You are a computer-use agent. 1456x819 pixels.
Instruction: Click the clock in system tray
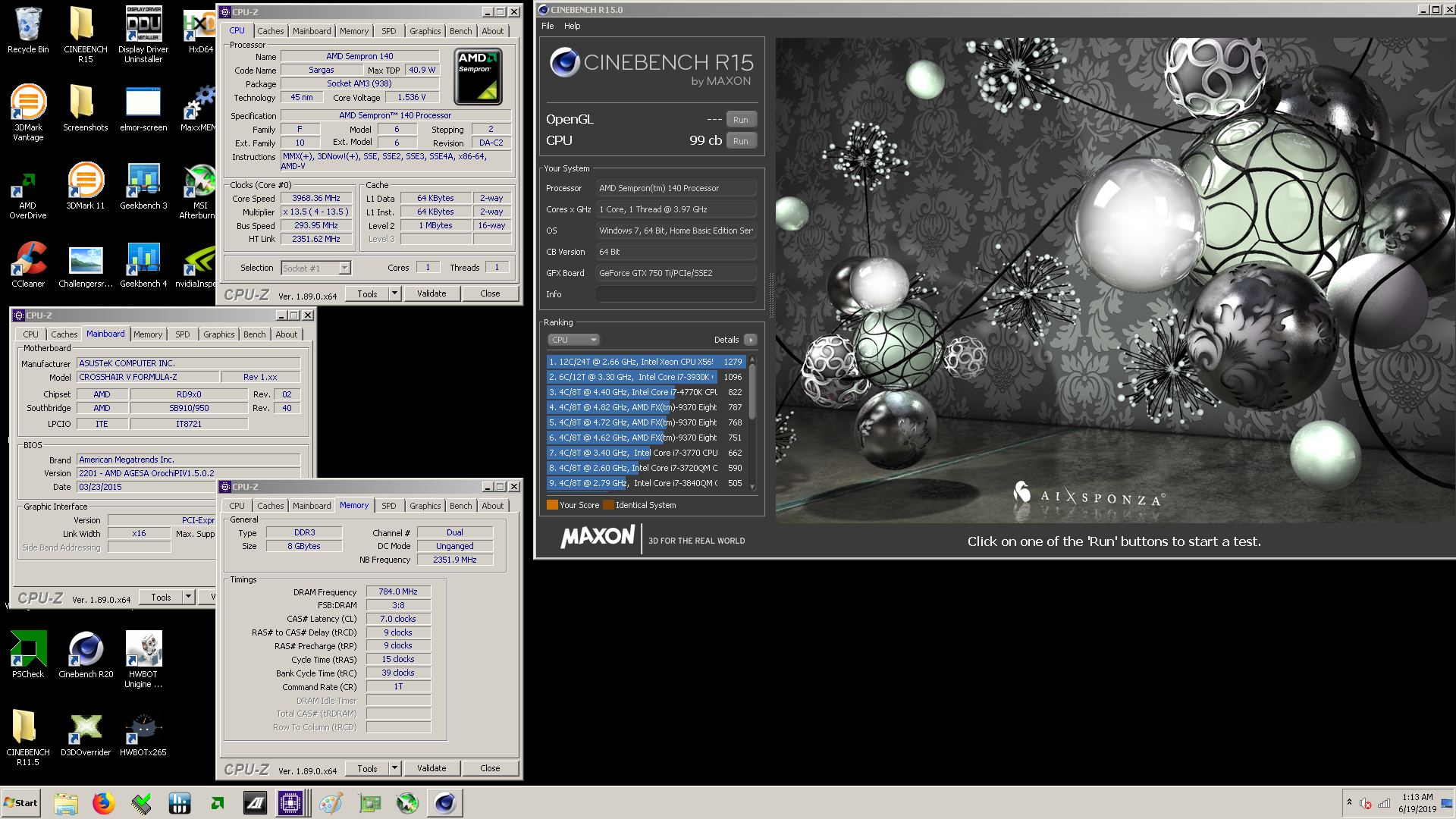tap(1417, 803)
